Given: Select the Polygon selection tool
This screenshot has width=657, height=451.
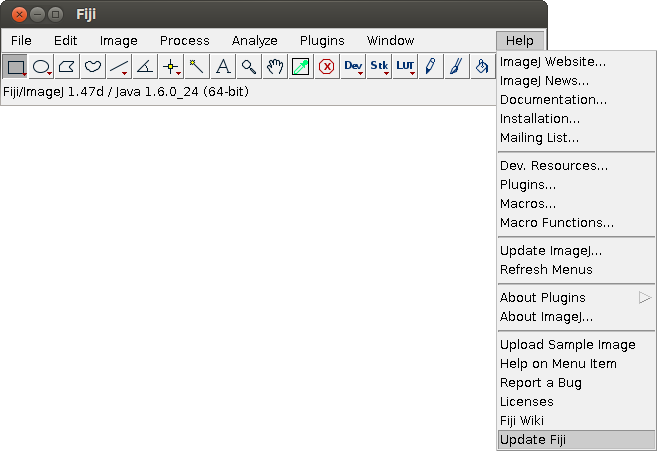Looking at the screenshot, I should (x=67, y=66).
